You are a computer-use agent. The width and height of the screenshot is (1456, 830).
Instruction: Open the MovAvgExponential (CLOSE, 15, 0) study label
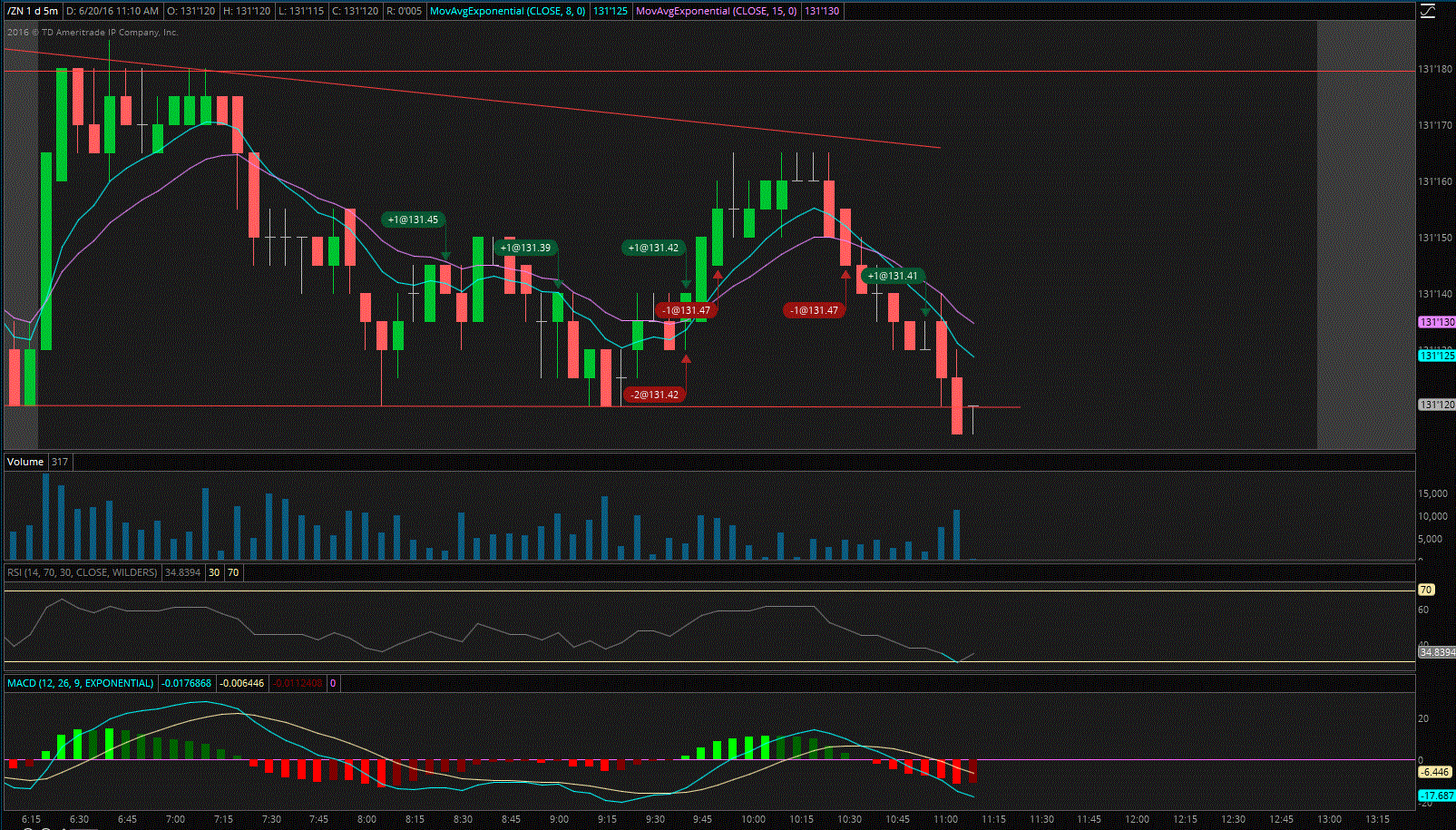coord(717,11)
